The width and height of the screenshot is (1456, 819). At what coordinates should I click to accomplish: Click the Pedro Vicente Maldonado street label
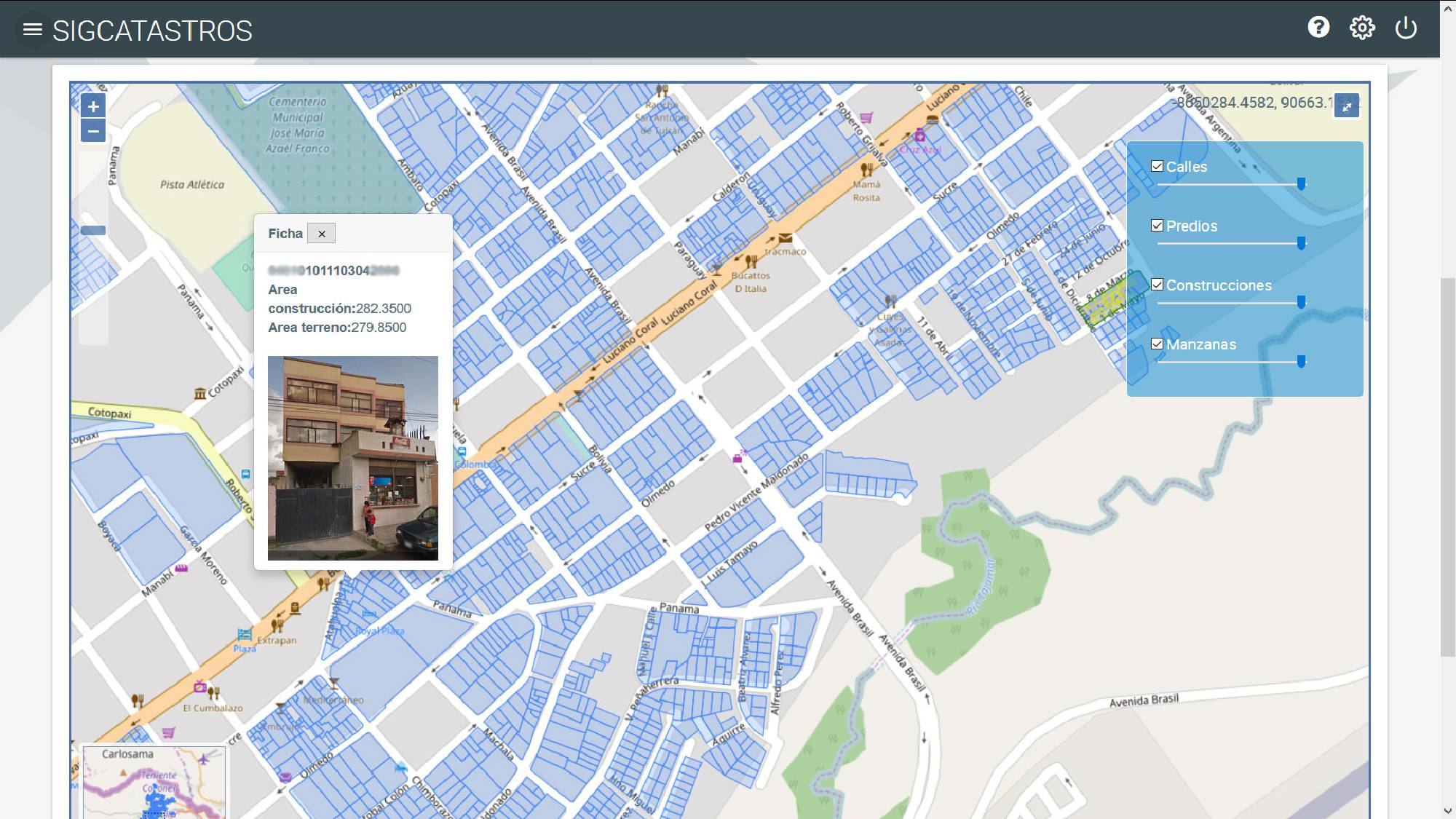(x=756, y=493)
